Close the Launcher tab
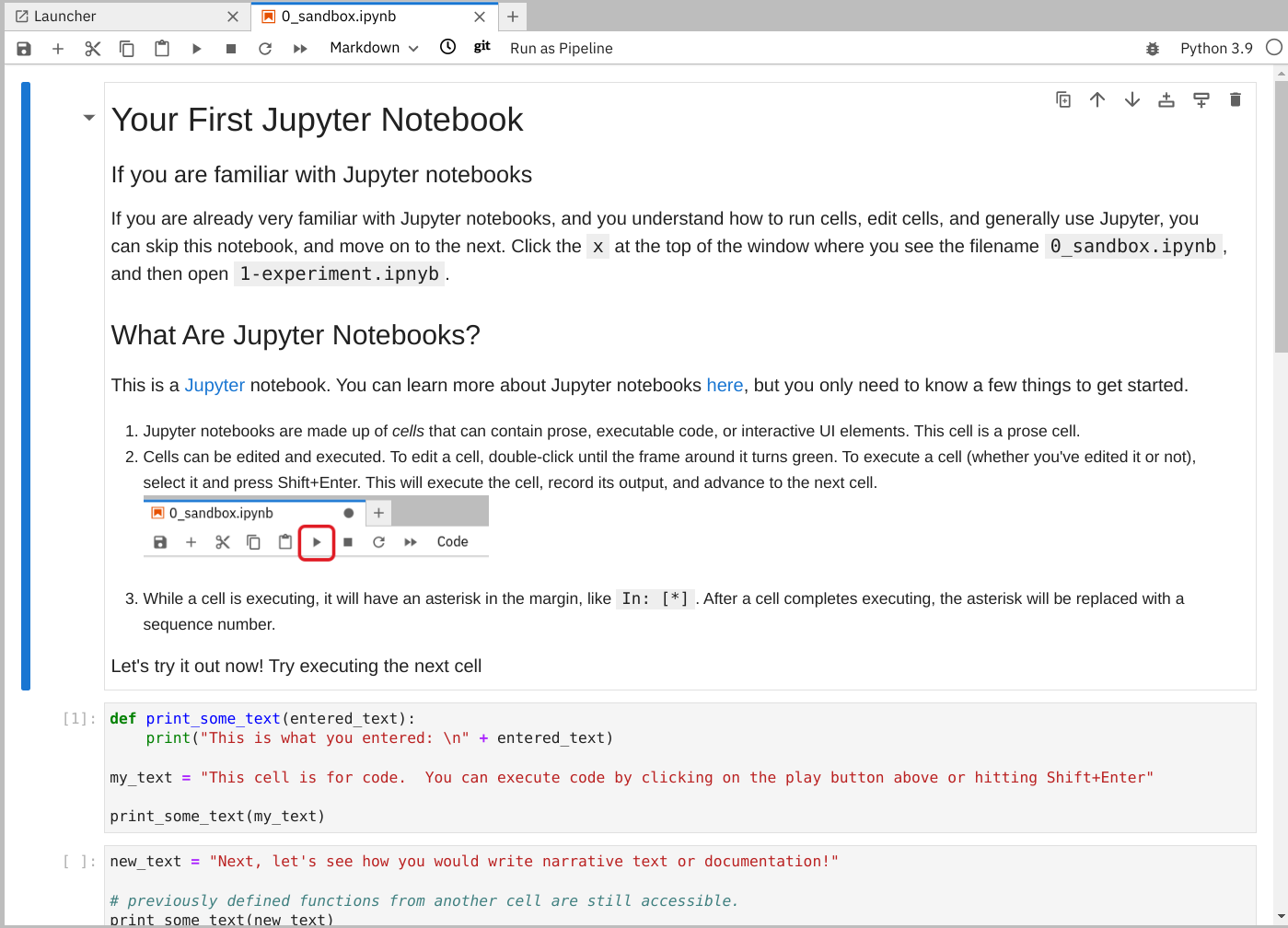The height and width of the screenshot is (928, 1288). pos(233,17)
